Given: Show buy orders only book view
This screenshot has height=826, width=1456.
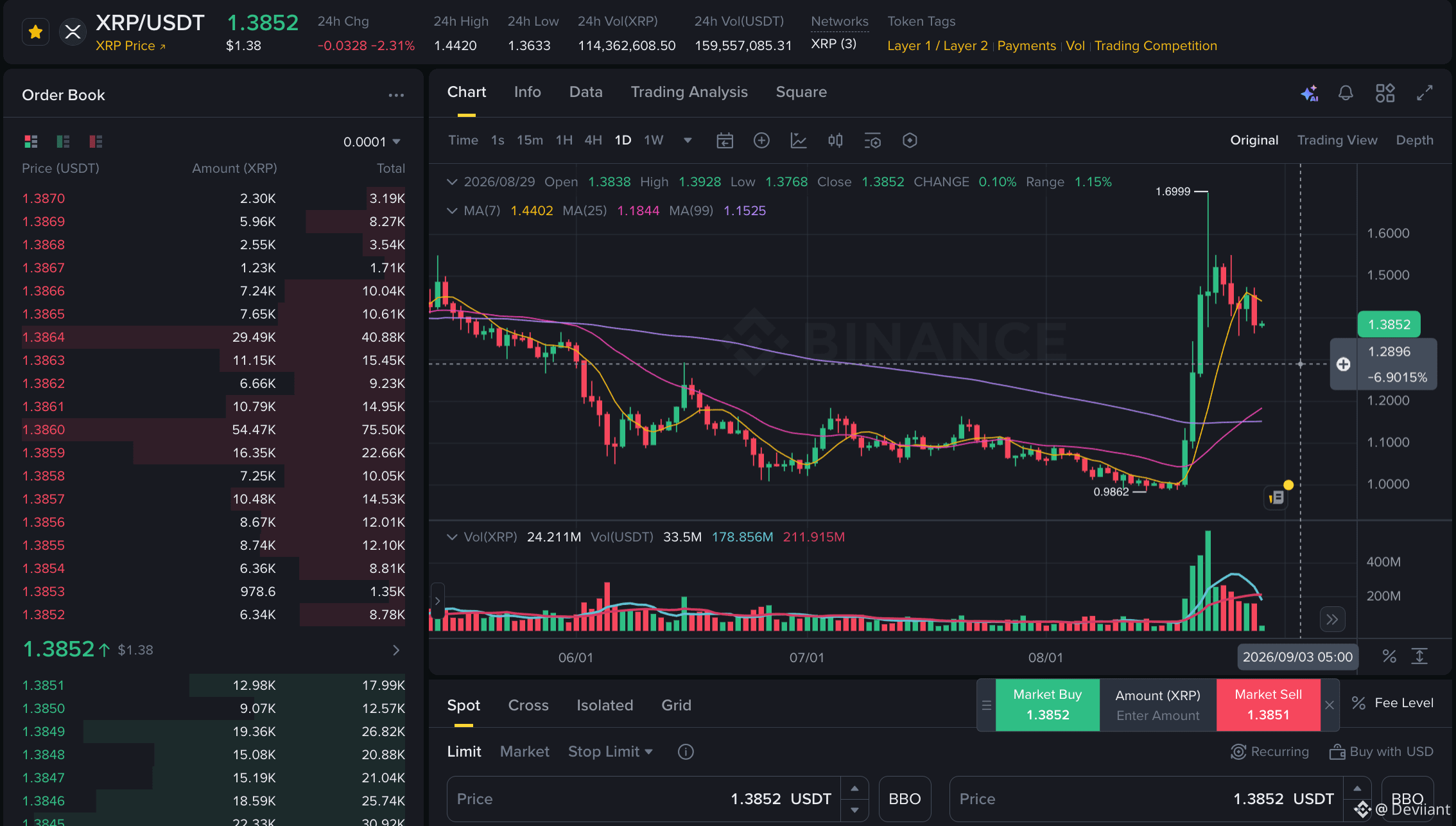Looking at the screenshot, I should pyautogui.click(x=63, y=141).
